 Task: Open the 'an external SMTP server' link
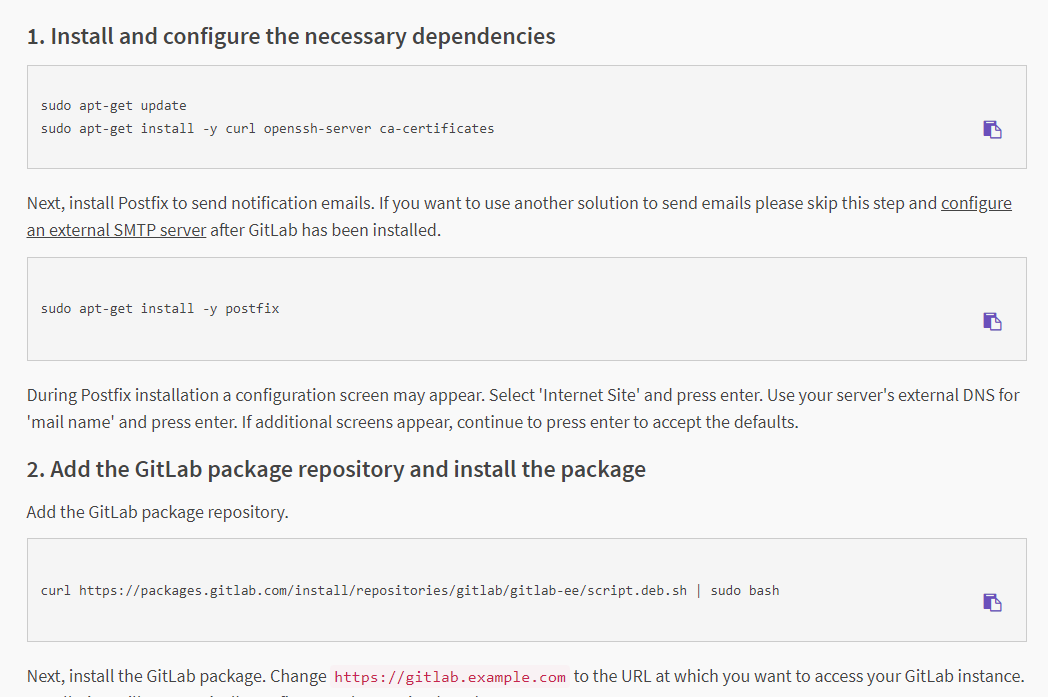pyautogui.click(x=116, y=230)
